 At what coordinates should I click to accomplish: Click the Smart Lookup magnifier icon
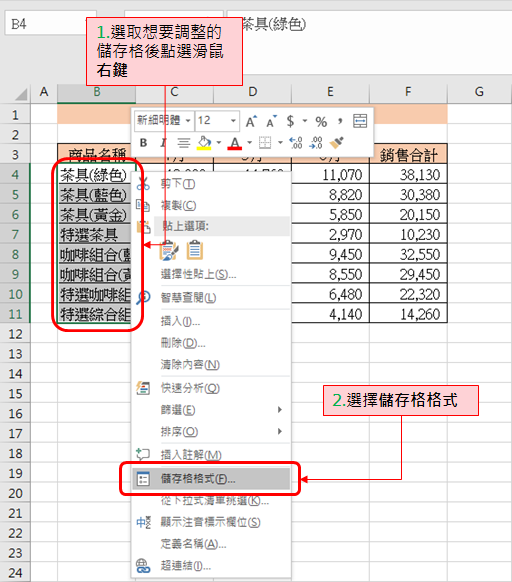pos(143,297)
